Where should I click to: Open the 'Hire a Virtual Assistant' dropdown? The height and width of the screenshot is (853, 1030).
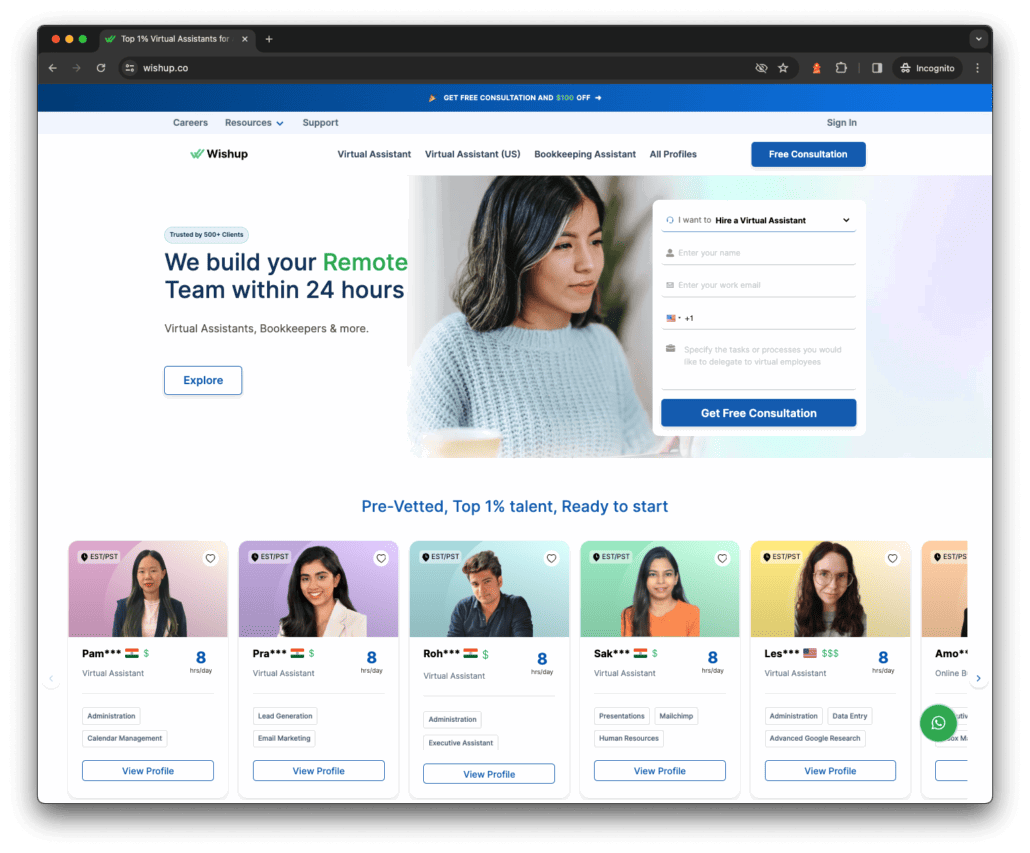point(759,220)
